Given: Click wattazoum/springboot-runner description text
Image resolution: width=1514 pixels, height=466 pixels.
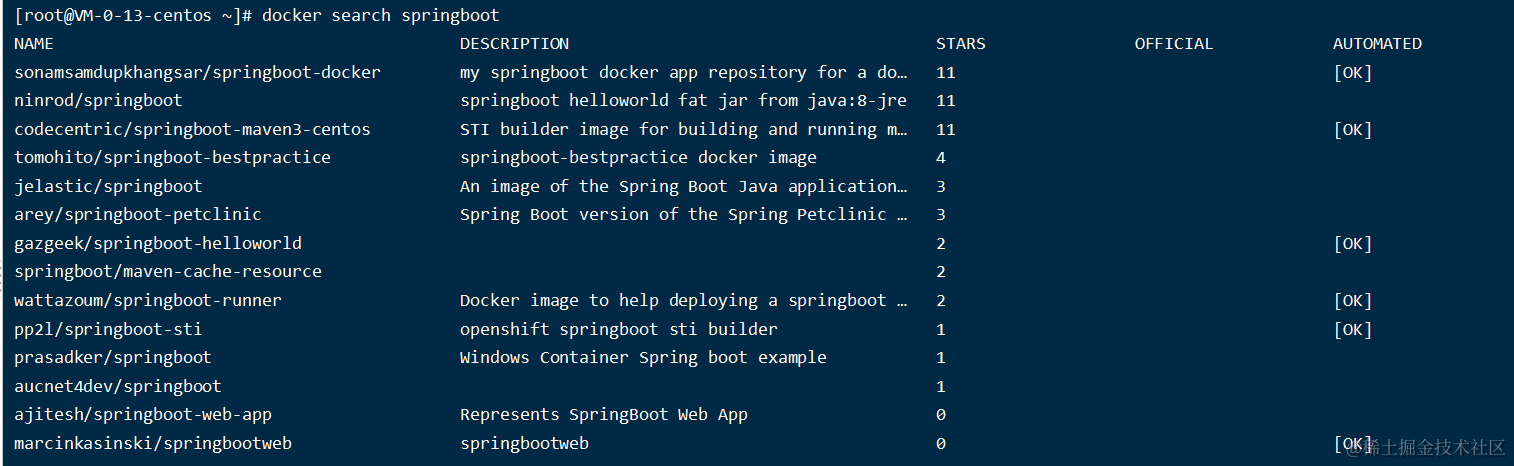Looking at the screenshot, I should pyautogui.click(x=683, y=300).
